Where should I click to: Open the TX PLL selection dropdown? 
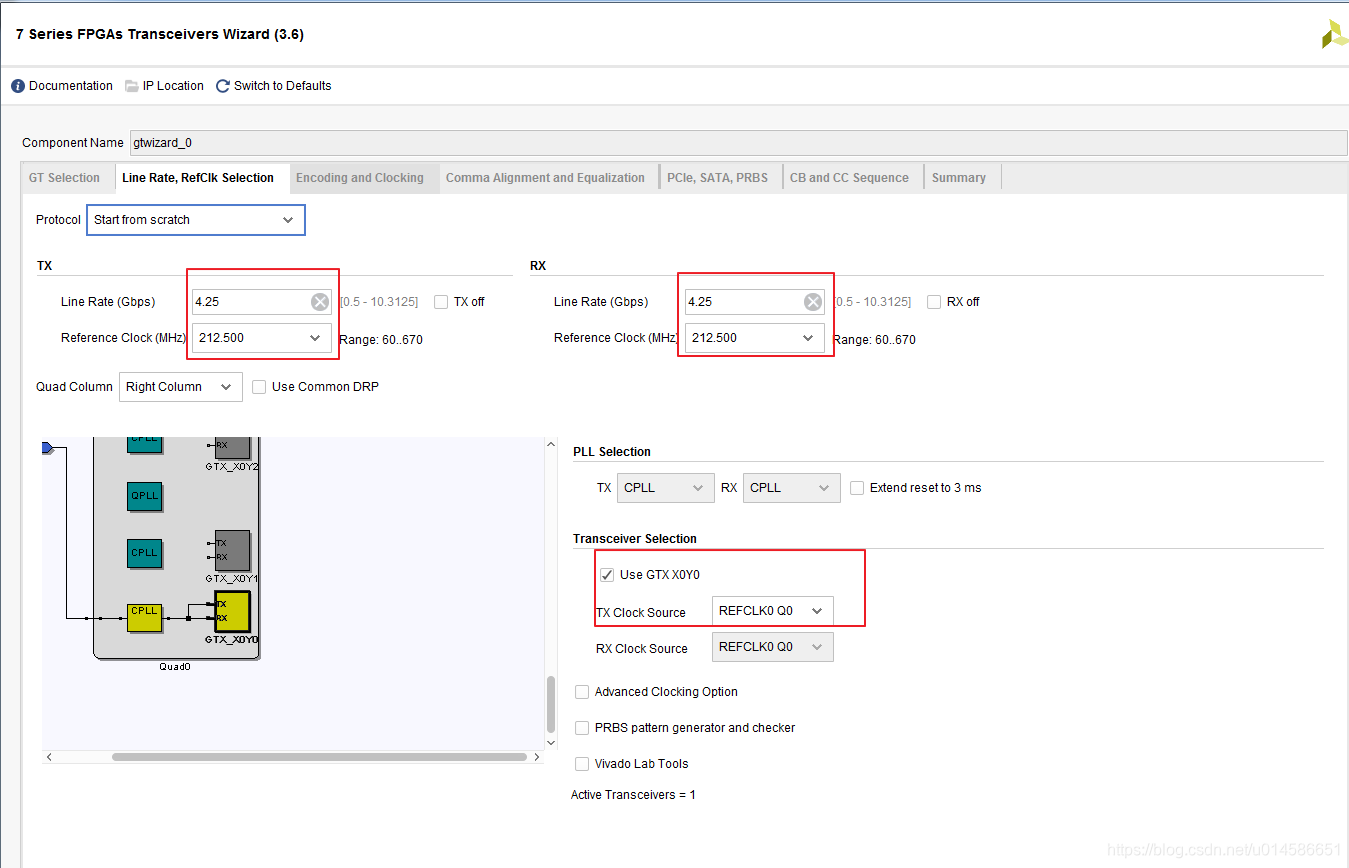tap(666, 488)
